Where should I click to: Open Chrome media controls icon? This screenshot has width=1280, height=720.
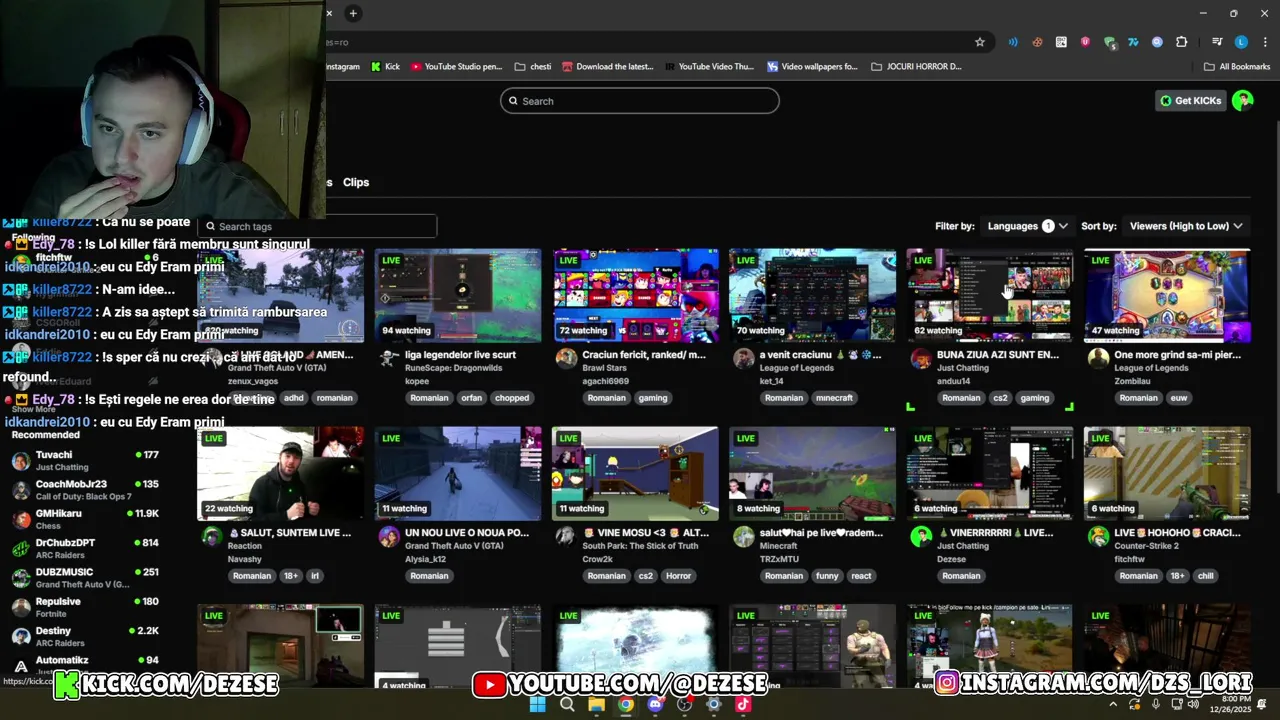(x=1217, y=42)
